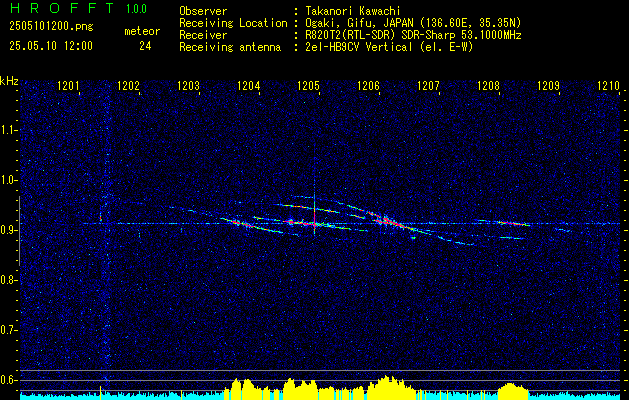
Task: Click the 1.0 kHz axis label
Action: 8,181
